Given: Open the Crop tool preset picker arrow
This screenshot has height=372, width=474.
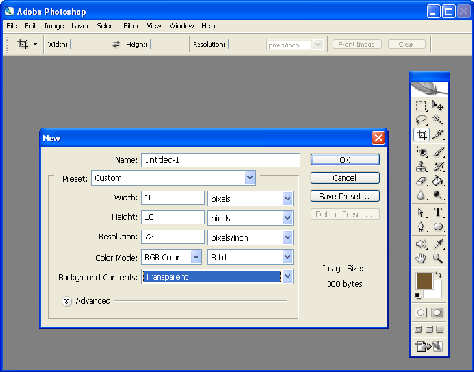Looking at the screenshot, I should pyautogui.click(x=35, y=44).
